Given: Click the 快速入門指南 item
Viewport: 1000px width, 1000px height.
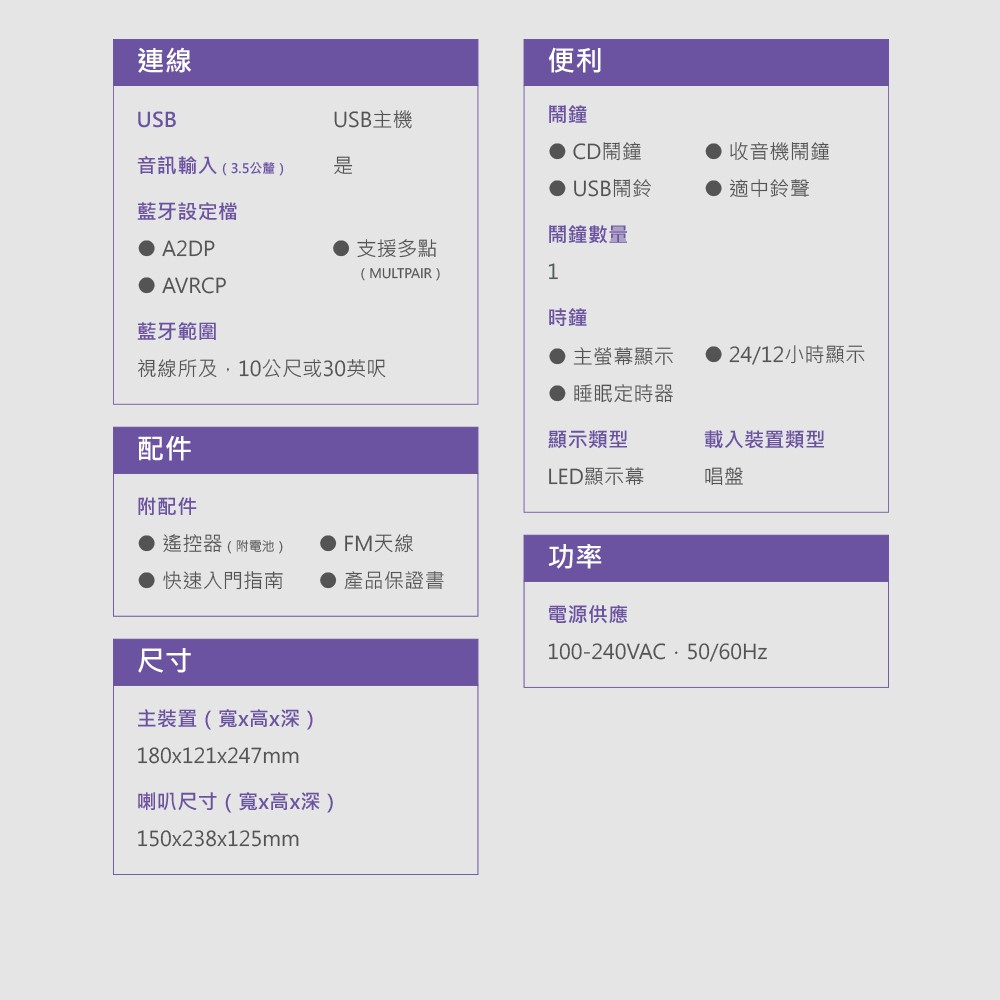Looking at the screenshot, I should [222, 580].
